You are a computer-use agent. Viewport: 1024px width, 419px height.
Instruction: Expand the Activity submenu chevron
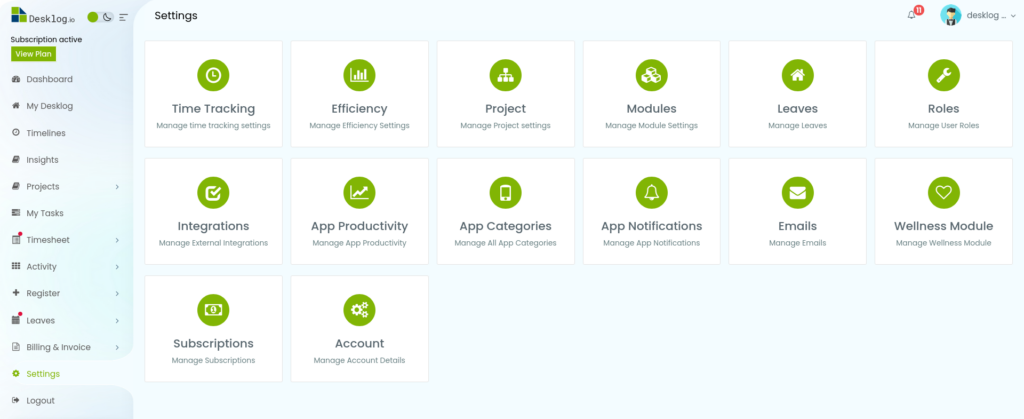(x=118, y=267)
